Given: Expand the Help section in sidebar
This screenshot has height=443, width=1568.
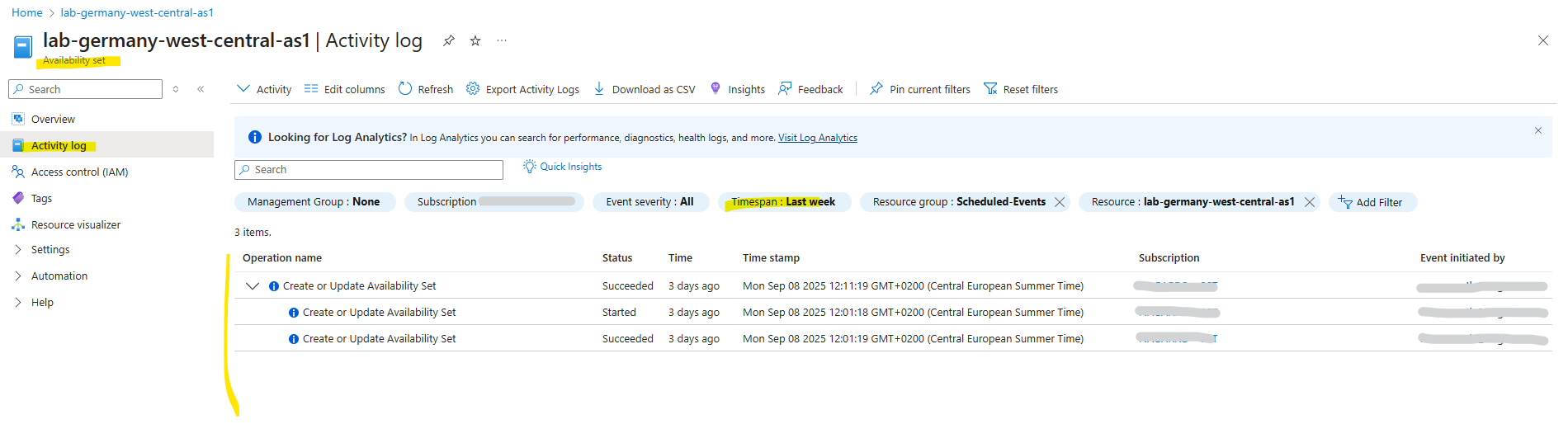Looking at the screenshot, I should click(18, 302).
